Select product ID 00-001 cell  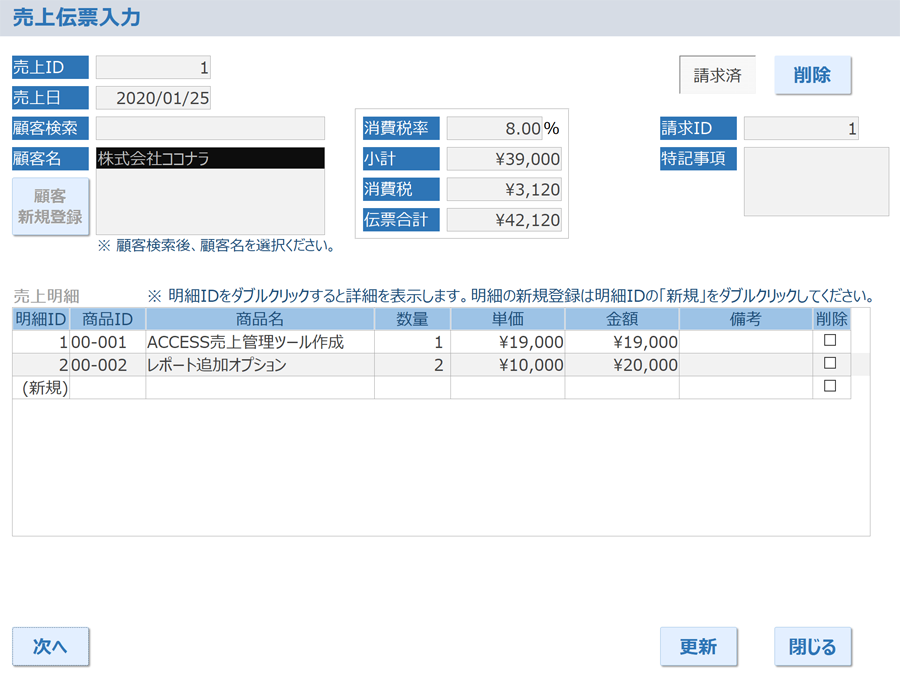107,342
